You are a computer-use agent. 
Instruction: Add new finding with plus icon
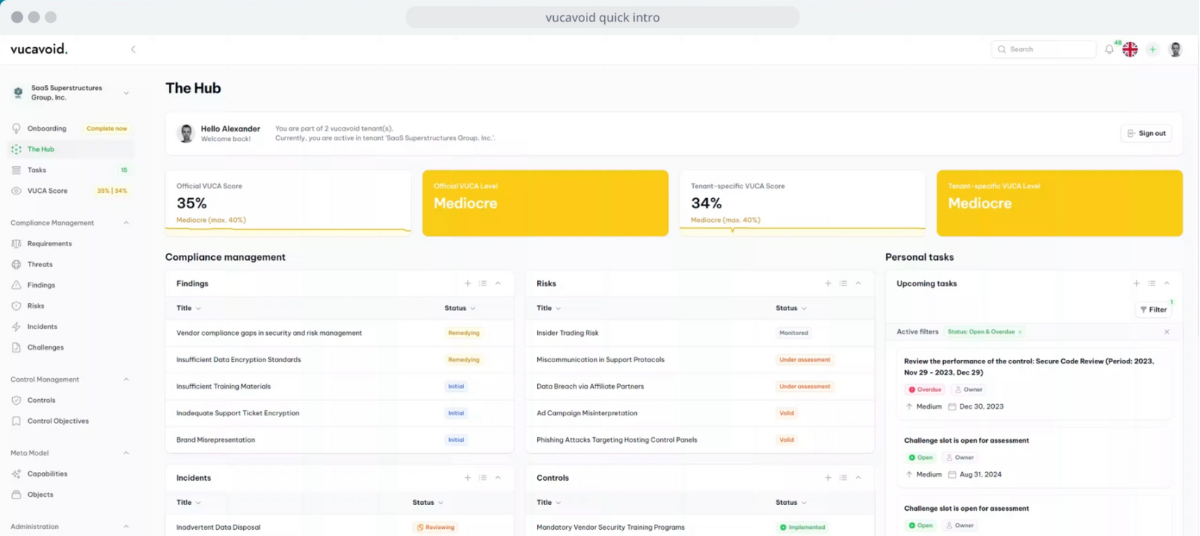(467, 284)
